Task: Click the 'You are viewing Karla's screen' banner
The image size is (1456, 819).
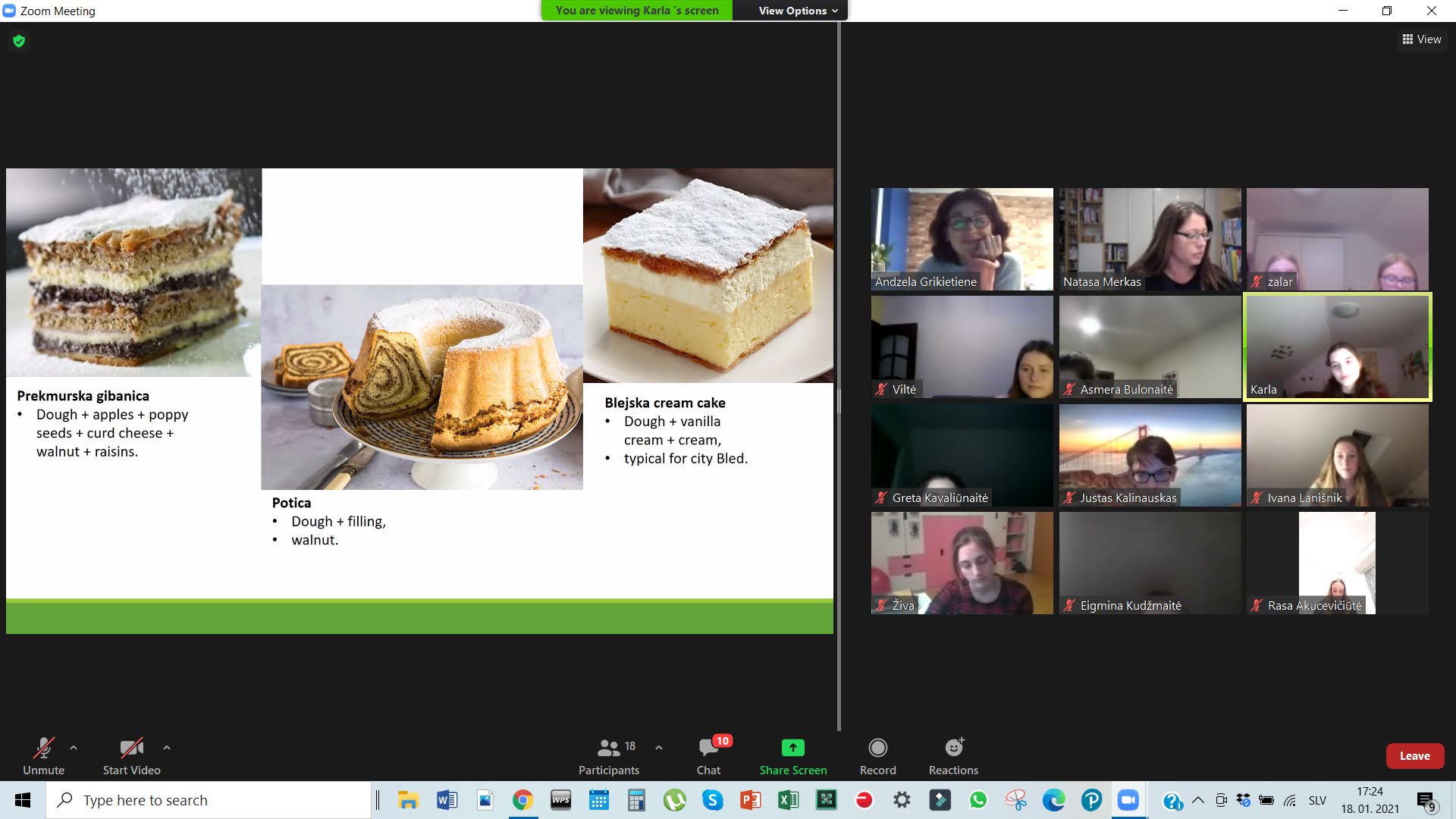Action: pos(636,11)
